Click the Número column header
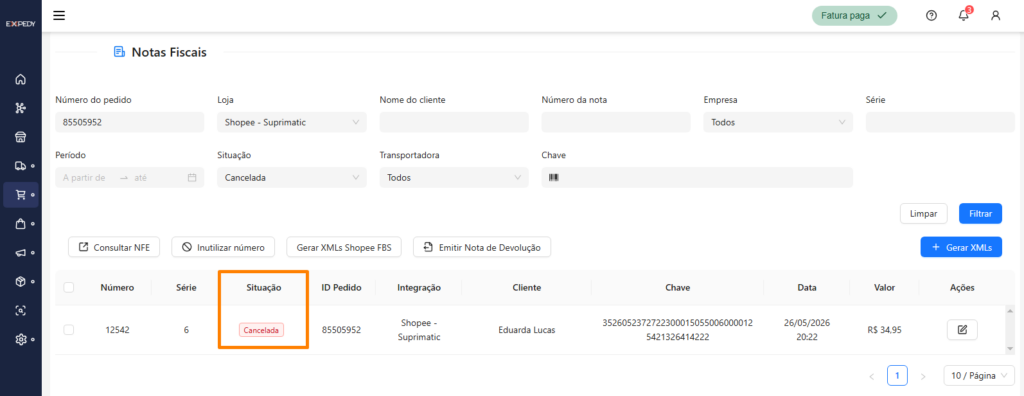This screenshot has height=396, width=1024. pyautogui.click(x=117, y=288)
